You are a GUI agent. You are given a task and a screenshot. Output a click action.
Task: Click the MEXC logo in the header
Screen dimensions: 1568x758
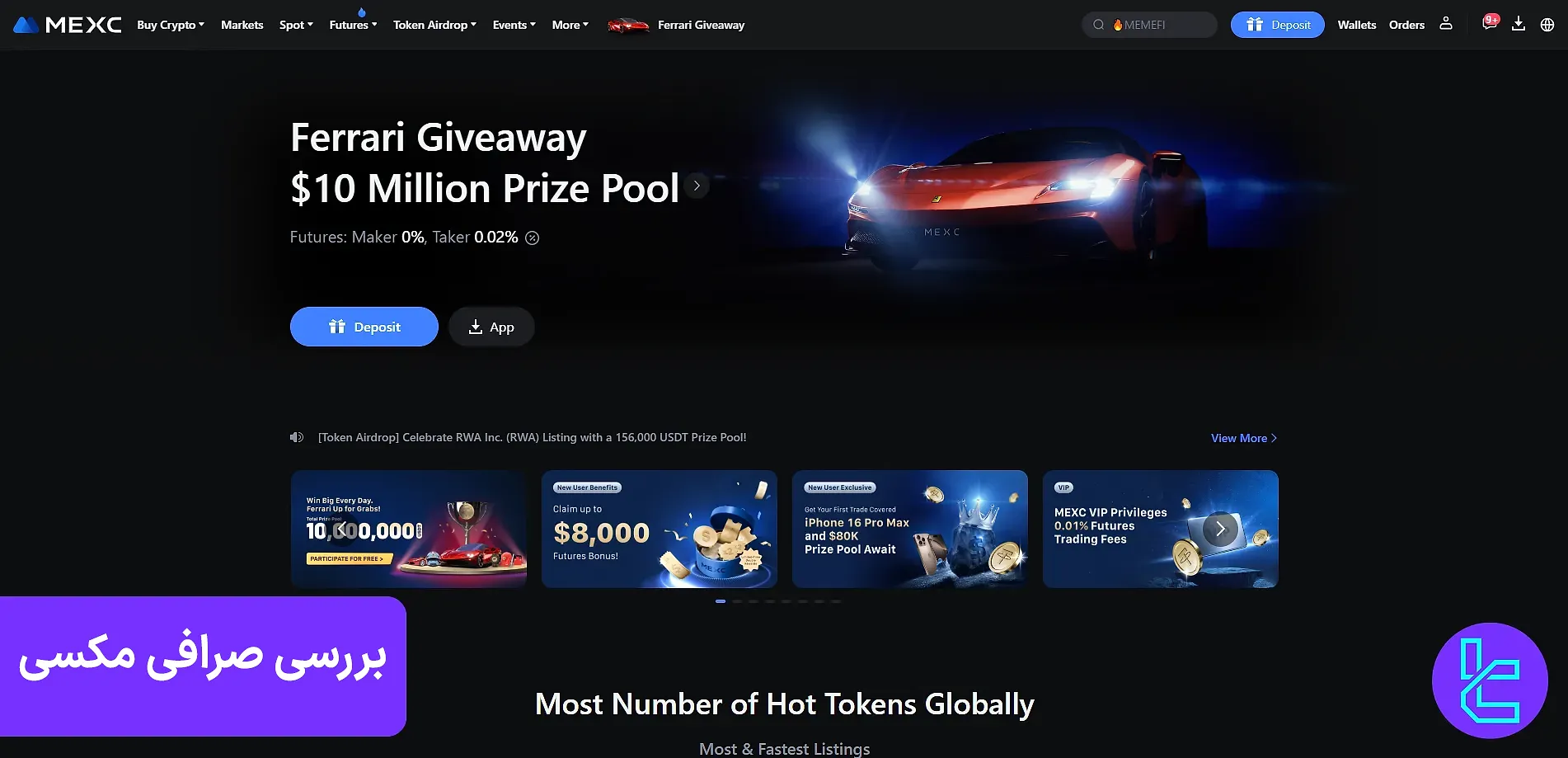[68, 25]
